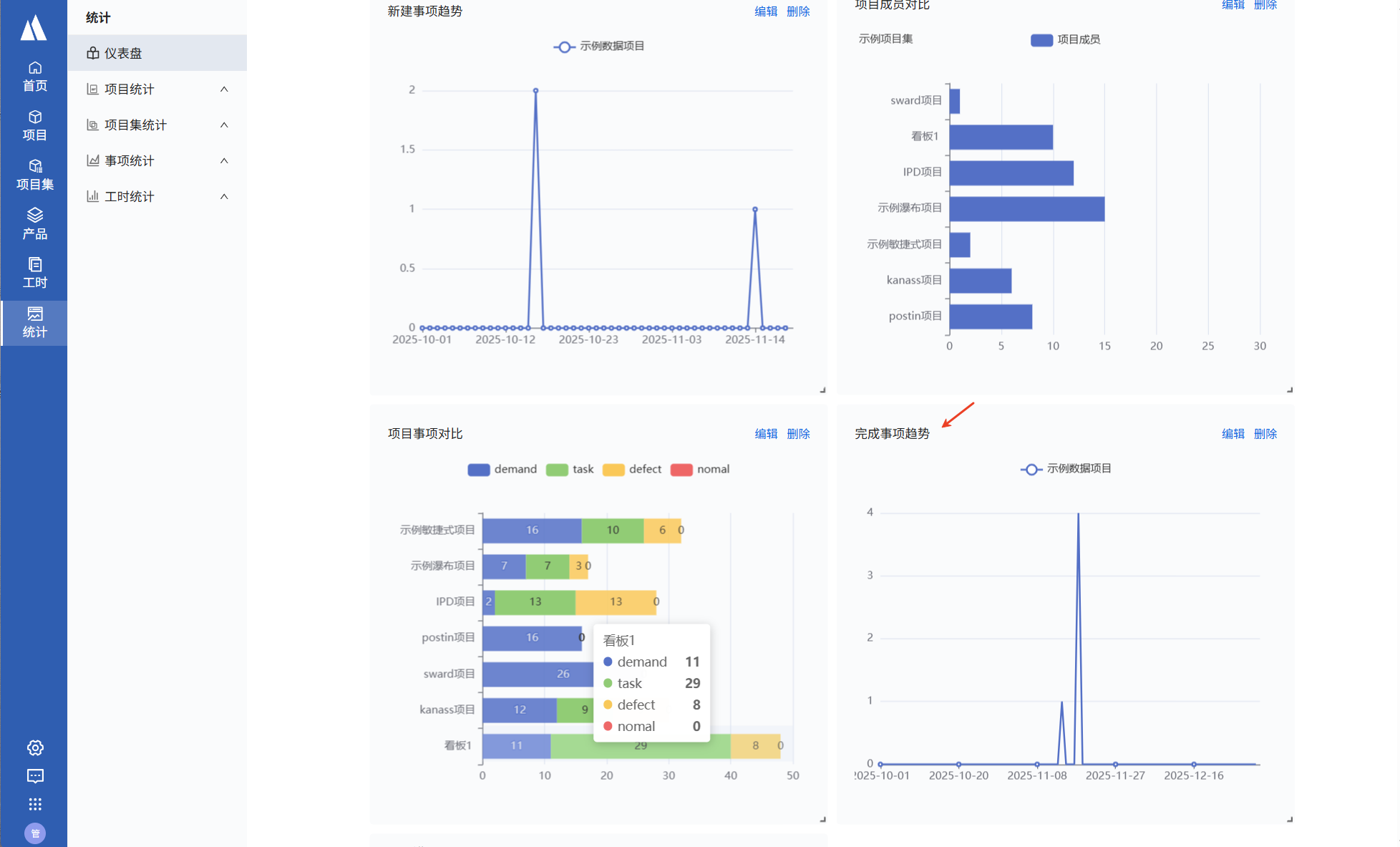Viewport: 1400px width, 847px height.
Task: Select the 仪表盘 dashboard menu item
Action: pyautogui.click(x=122, y=54)
